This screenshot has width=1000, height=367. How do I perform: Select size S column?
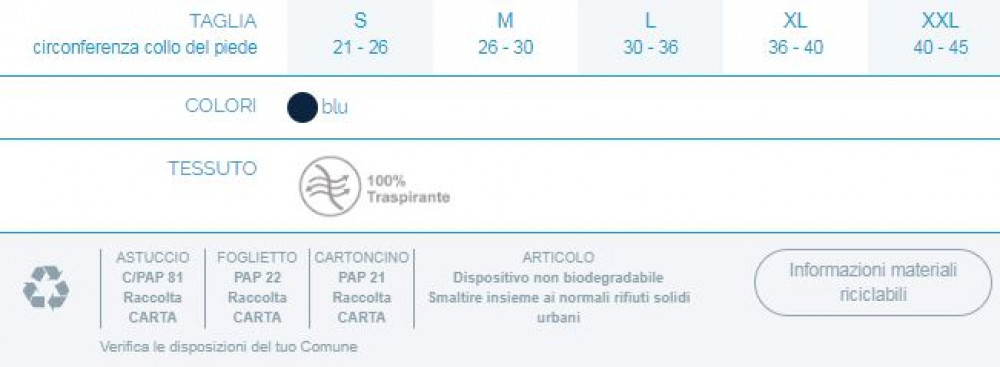click(360, 37)
